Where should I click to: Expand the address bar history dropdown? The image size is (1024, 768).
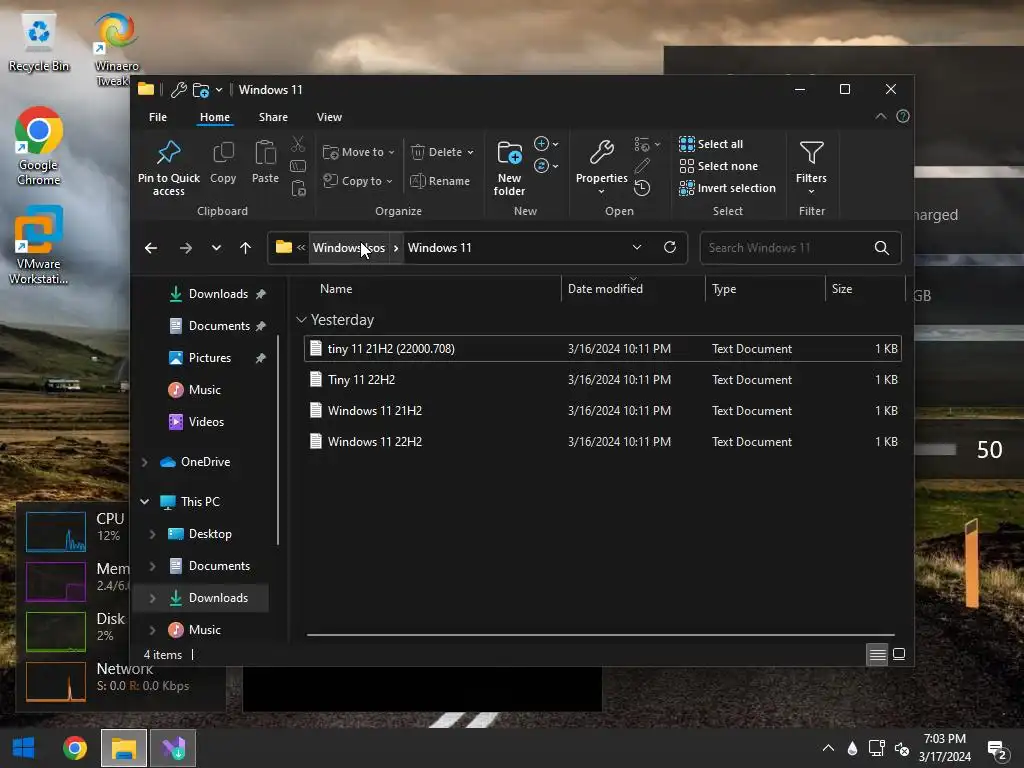tap(637, 247)
